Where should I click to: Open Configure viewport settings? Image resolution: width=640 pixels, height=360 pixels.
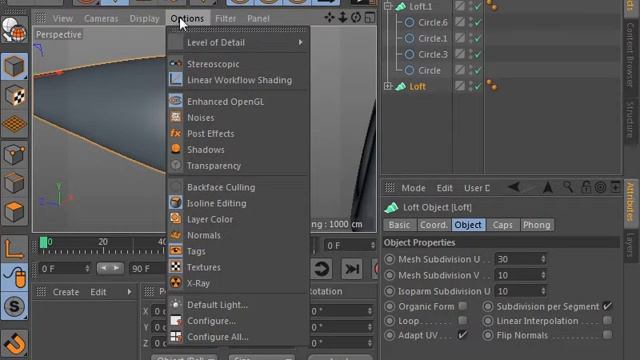click(238, 321)
